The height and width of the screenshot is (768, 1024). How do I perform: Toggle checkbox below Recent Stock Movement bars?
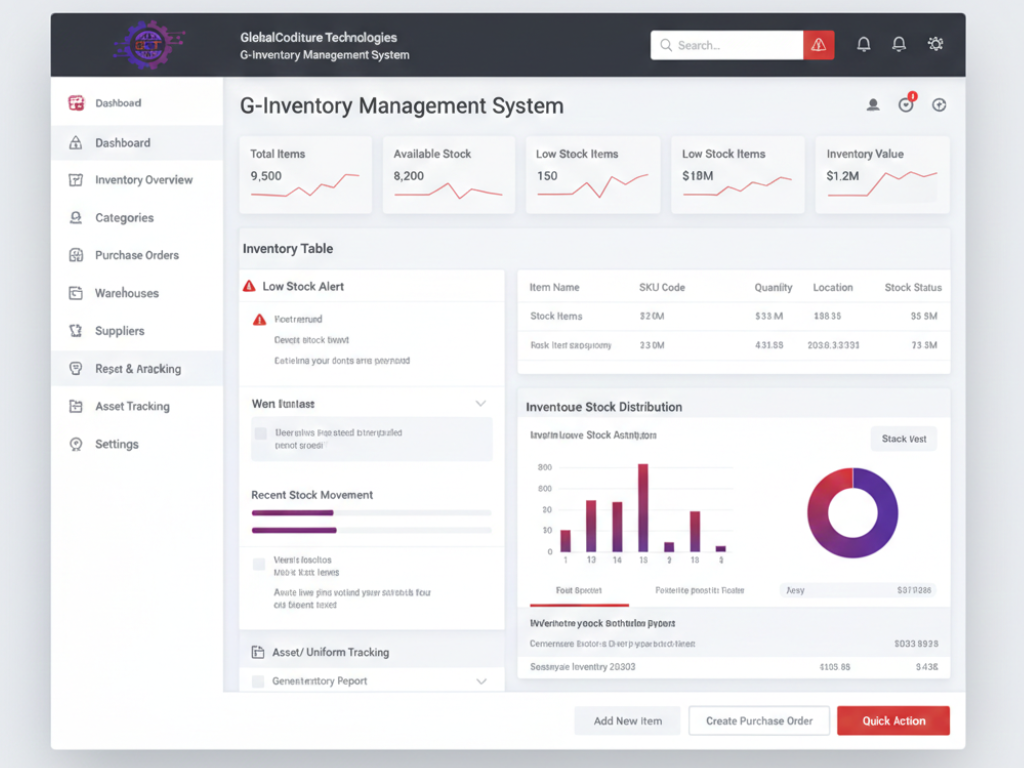pyautogui.click(x=260, y=565)
